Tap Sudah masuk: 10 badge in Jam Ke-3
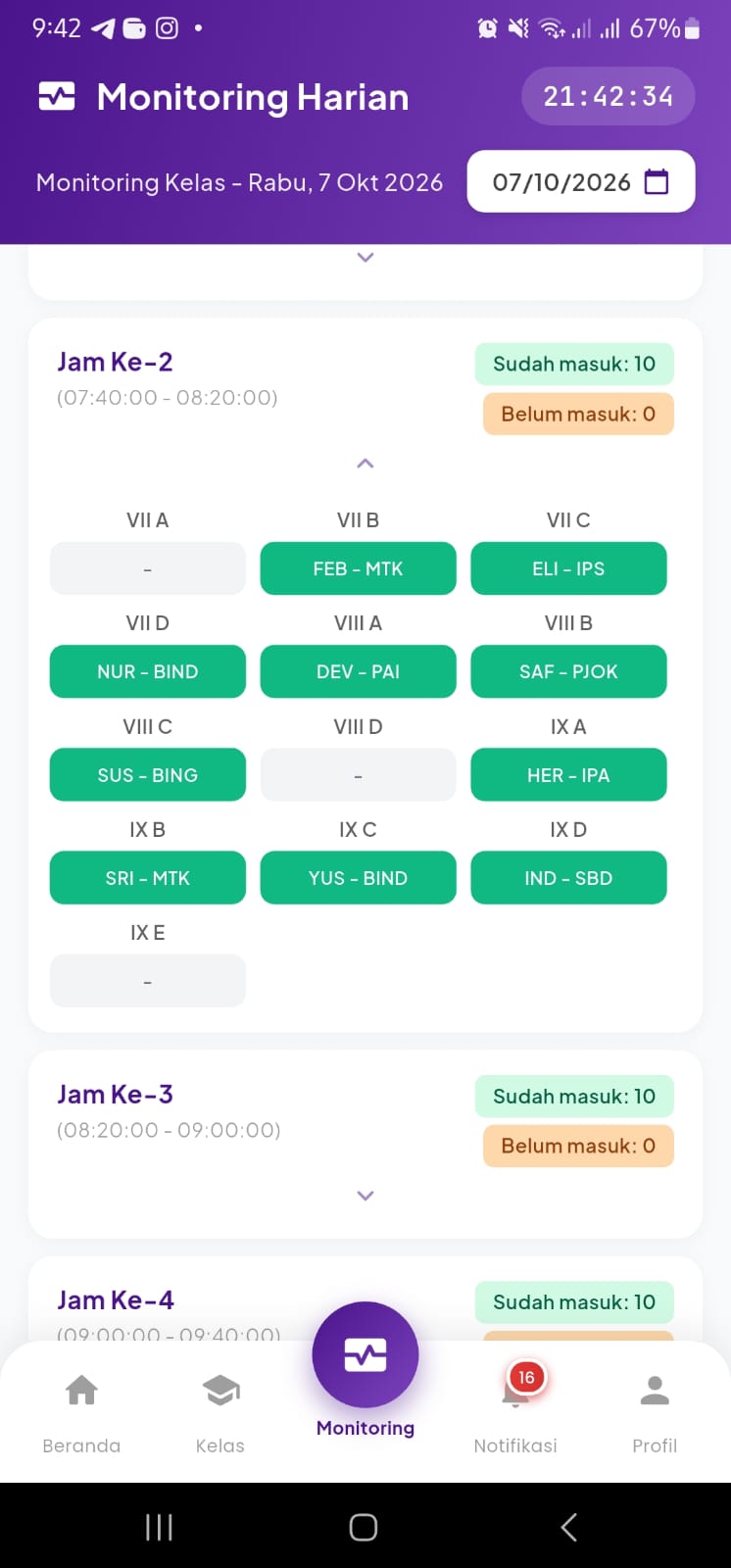The width and height of the screenshot is (731, 1568). pyautogui.click(x=574, y=1096)
